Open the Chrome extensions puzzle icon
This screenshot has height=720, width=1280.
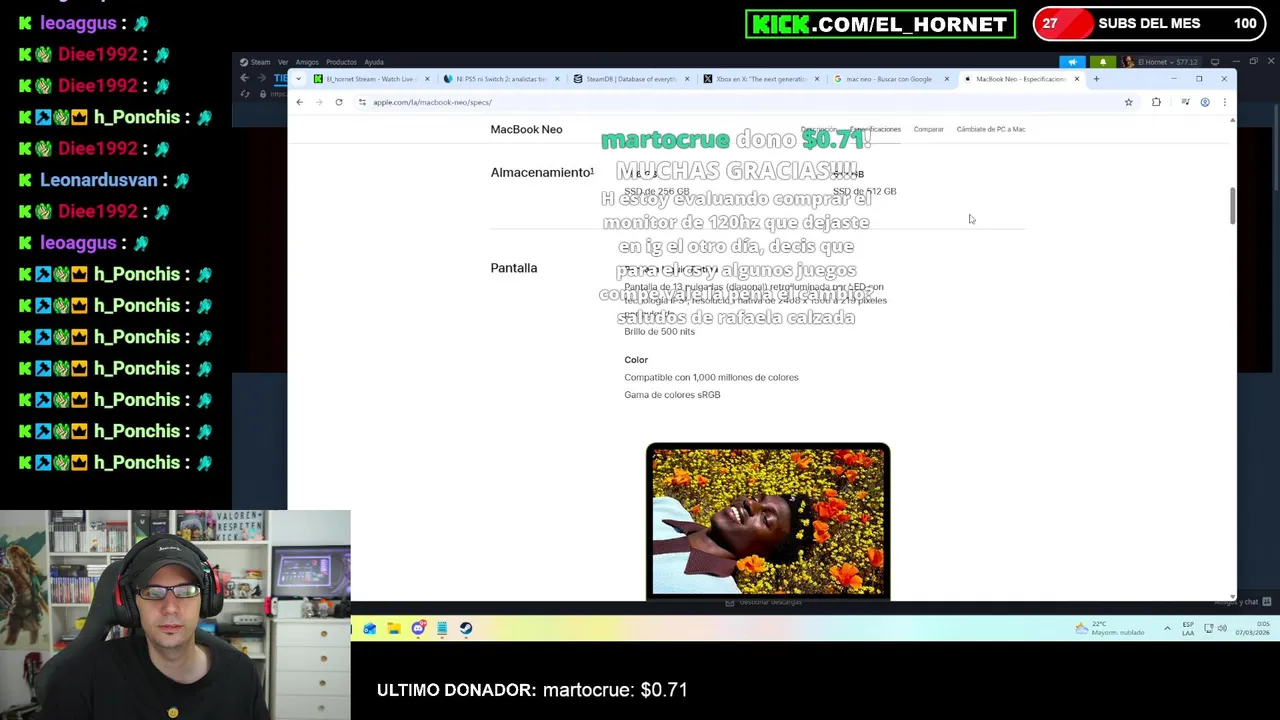click(x=1156, y=102)
